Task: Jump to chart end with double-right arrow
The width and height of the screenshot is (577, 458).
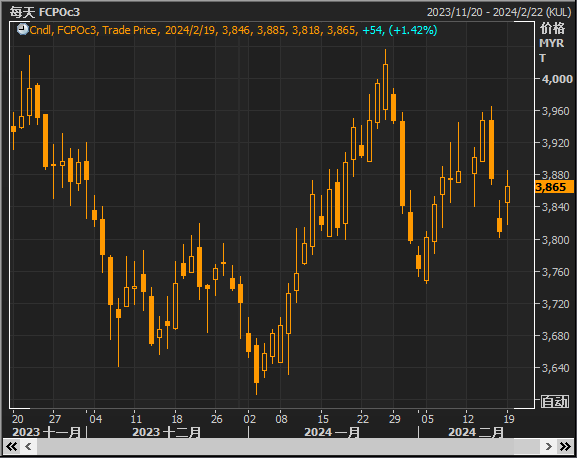Action: (565, 447)
